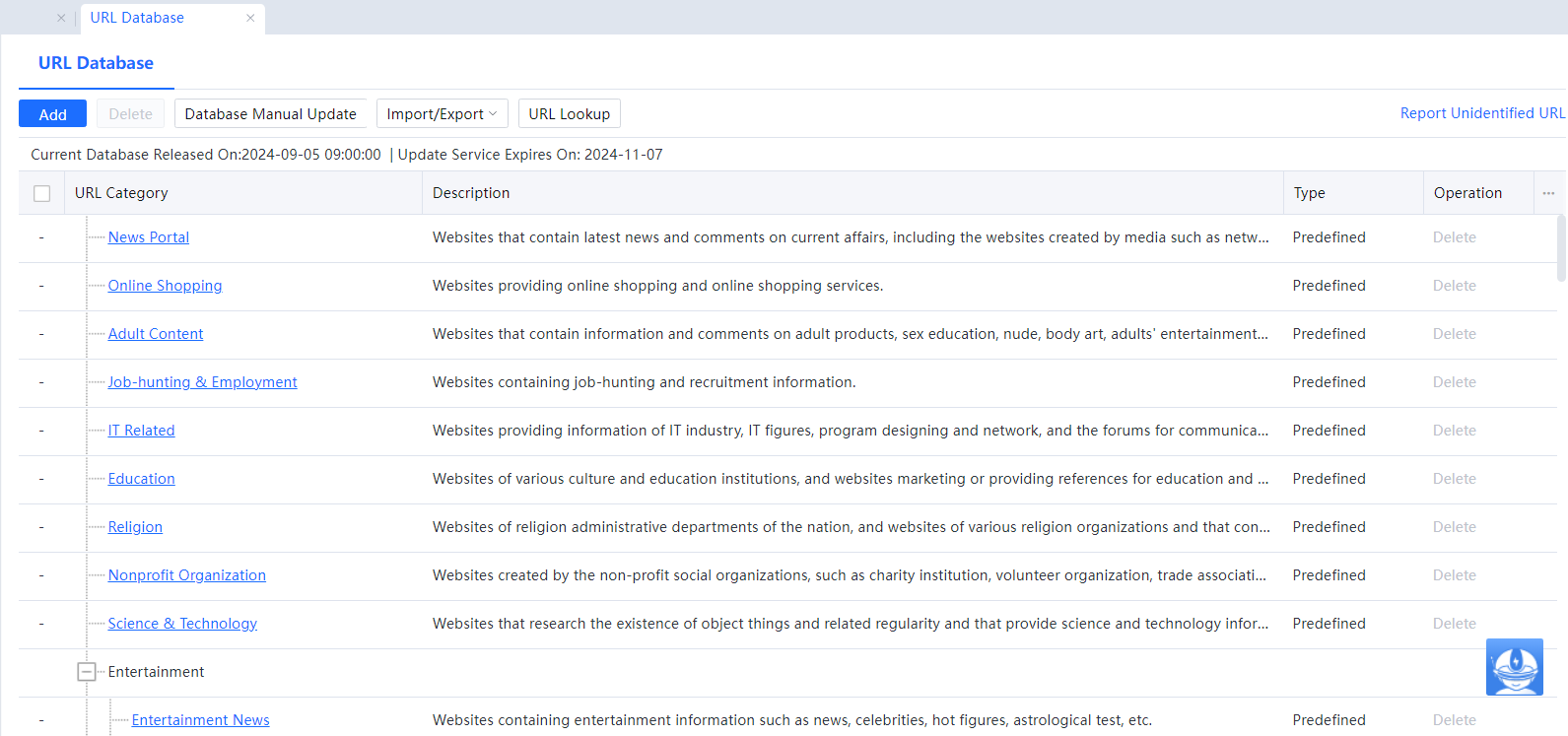Image resolution: width=1568 pixels, height=736 pixels.
Task: Open the robot assistant chat icon
Action: (x=1514, y=667)
